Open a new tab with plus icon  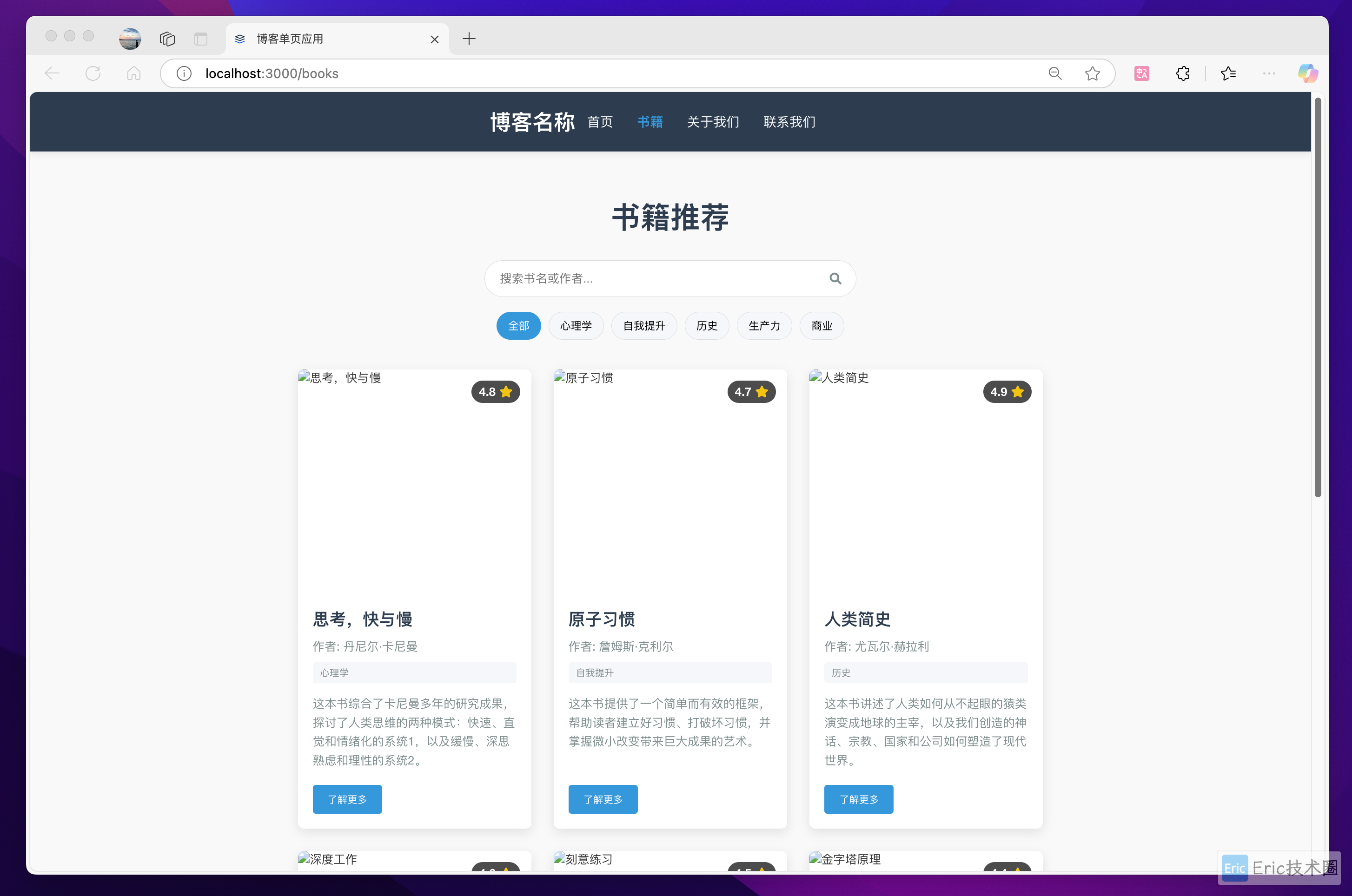point(470,39)
